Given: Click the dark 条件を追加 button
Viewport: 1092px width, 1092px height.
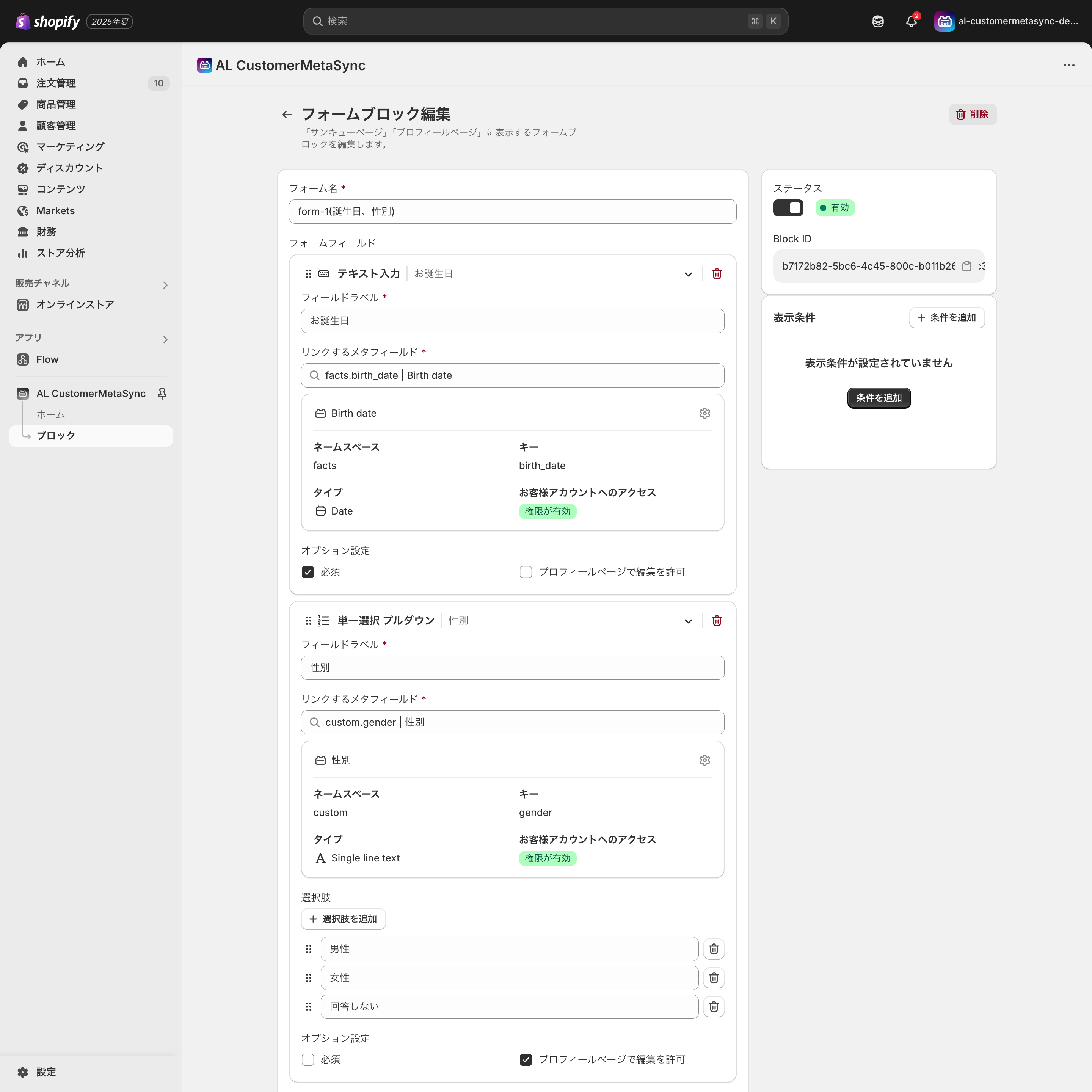Looking at the screenshot, I should tap(879, 398).
